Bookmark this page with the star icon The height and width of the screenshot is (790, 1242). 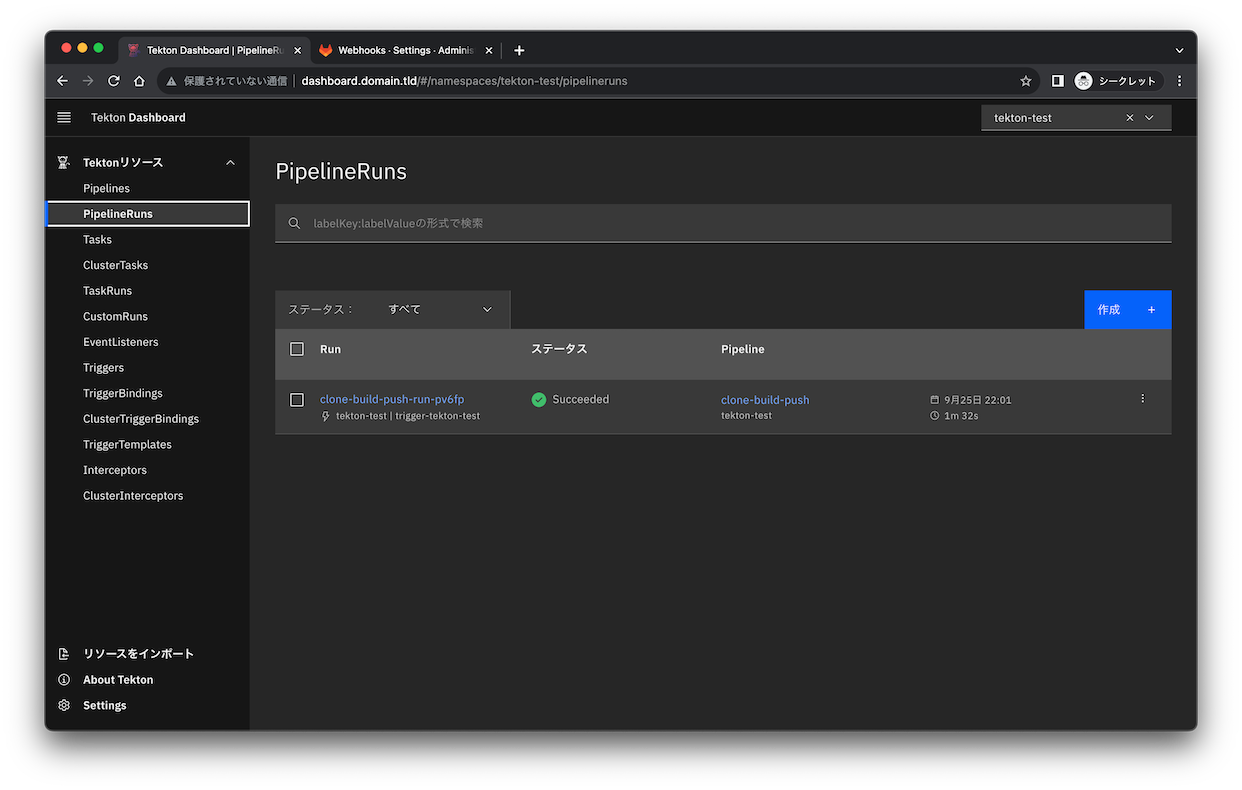point(1026,81)
